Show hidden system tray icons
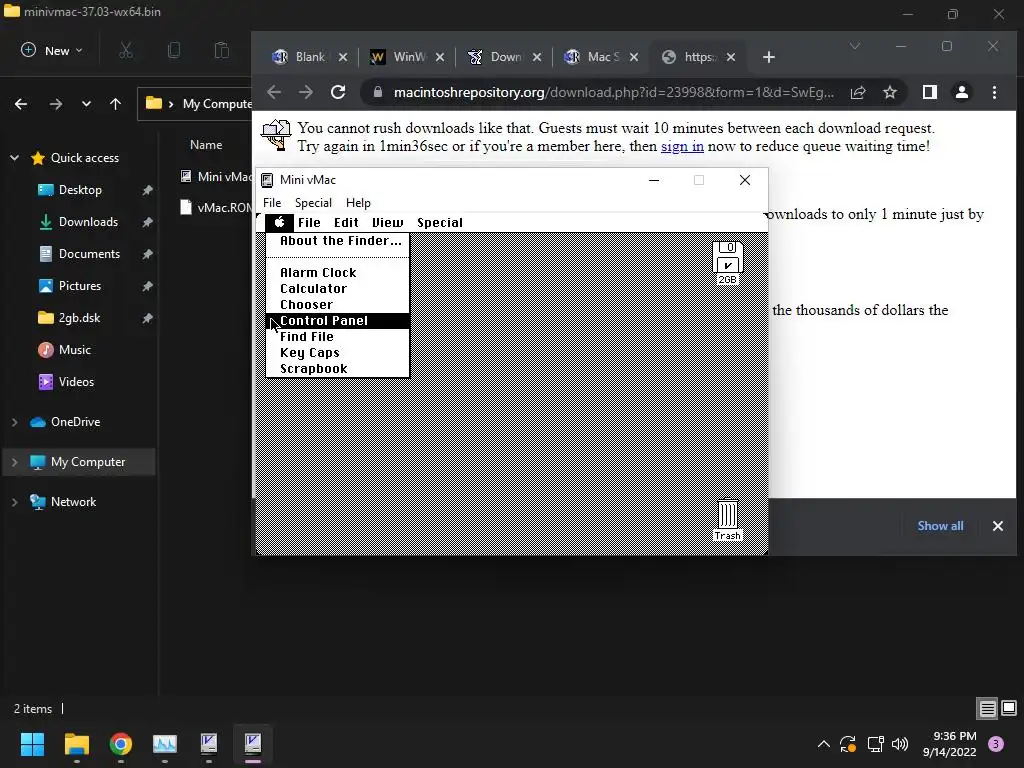 tap(824, 744)
